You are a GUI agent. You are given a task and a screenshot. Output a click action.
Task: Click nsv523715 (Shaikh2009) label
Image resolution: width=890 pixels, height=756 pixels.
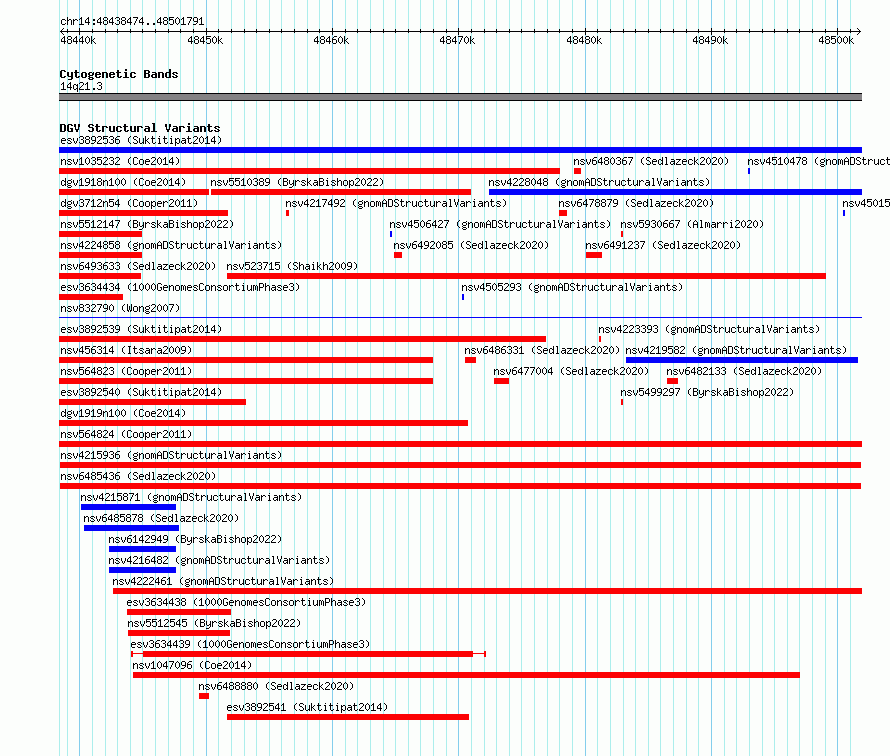[292, 266]
